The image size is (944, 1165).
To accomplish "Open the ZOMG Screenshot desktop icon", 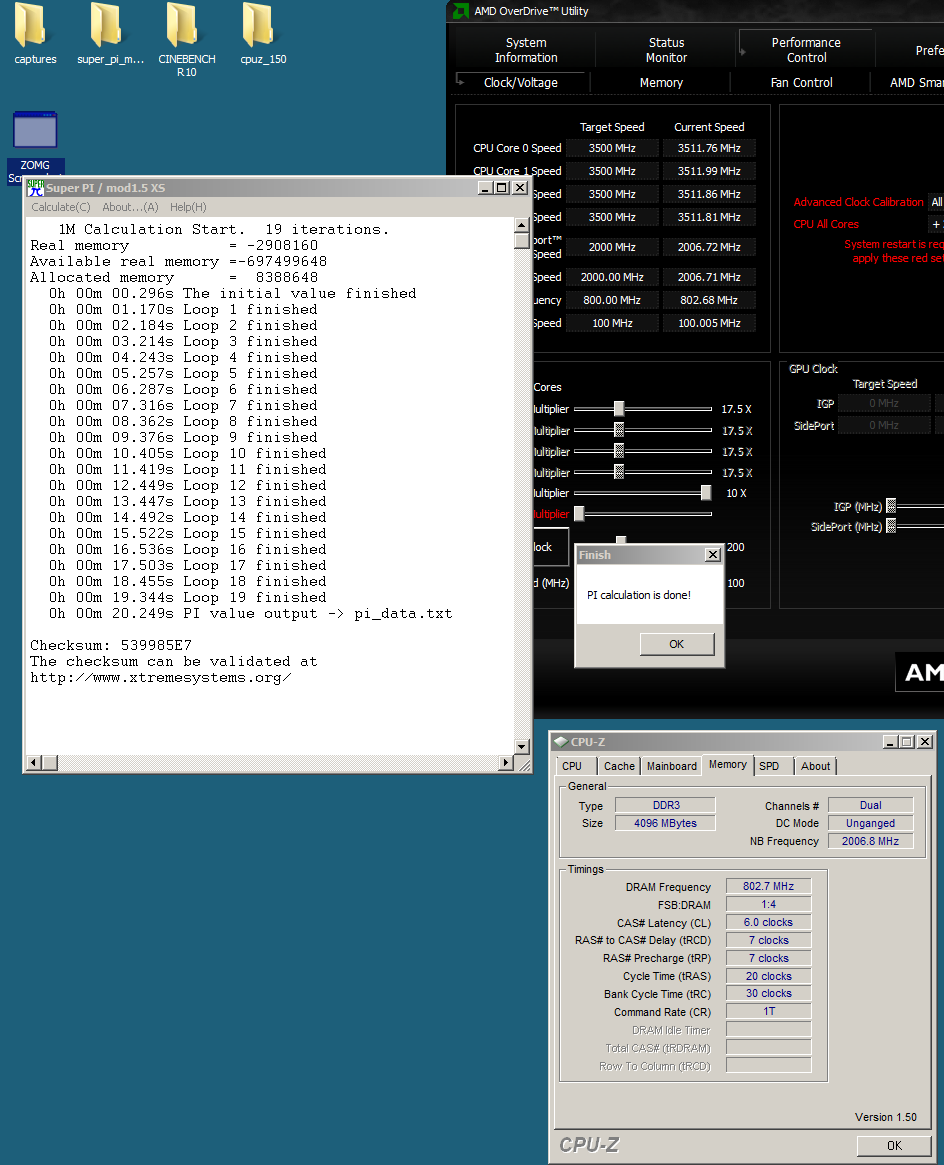I will click(x=35, y=131).
